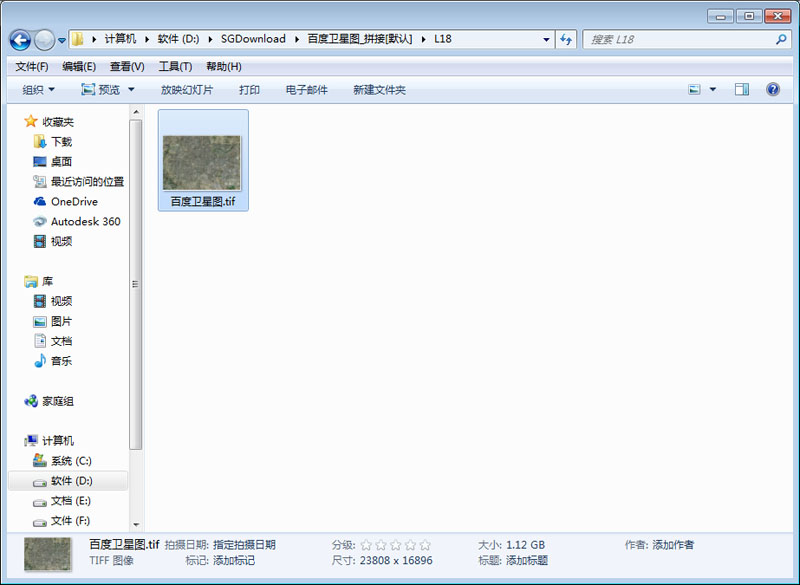The width and height of the screenshot is (800, 585).
Task: Set rating using the first star
Action: [366, 545]
